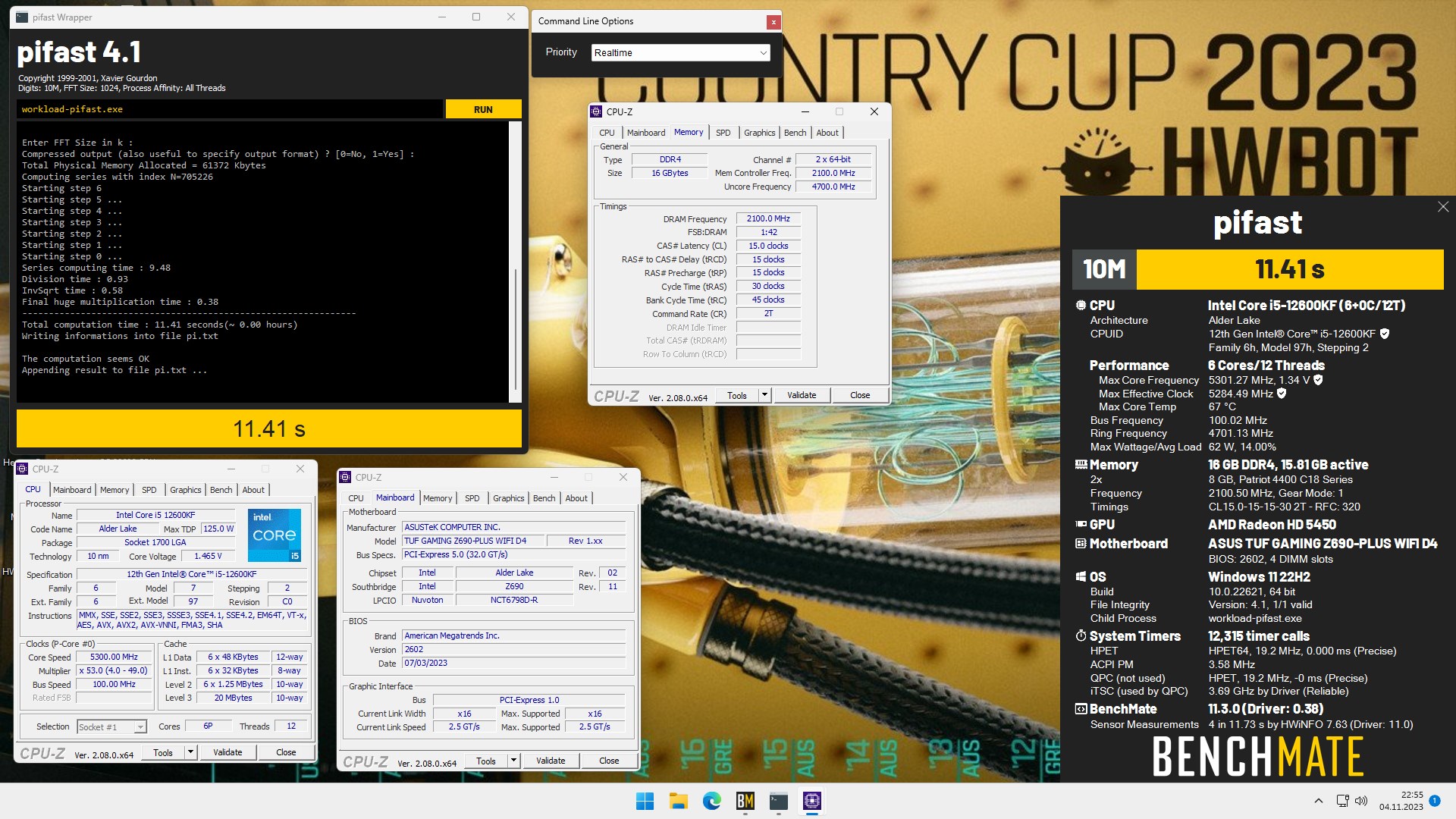Viewport: 1456px width, 819px height.
Task: Click Max Core Frequency verified shield
Action: tap(1318, 380)
